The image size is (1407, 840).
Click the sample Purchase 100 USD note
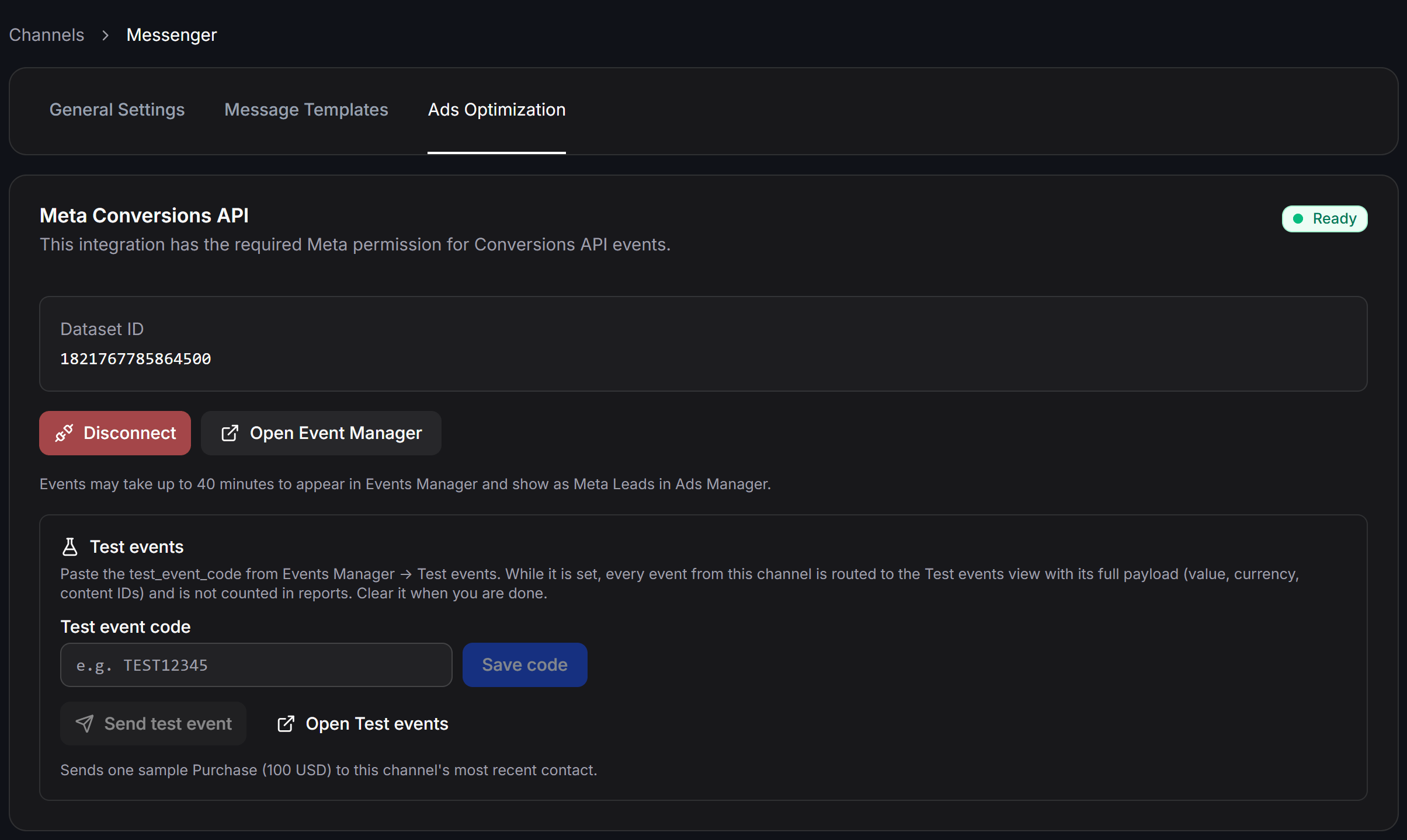coord(329,770)
